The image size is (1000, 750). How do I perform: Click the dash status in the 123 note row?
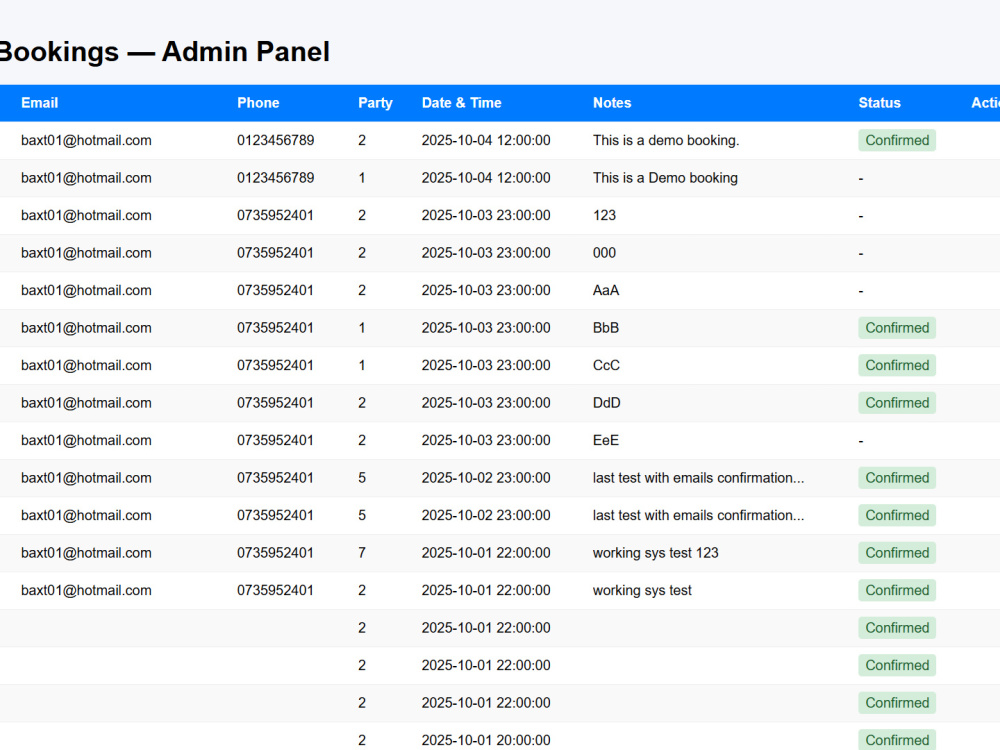pyautogui.click(x=861, y=216)
